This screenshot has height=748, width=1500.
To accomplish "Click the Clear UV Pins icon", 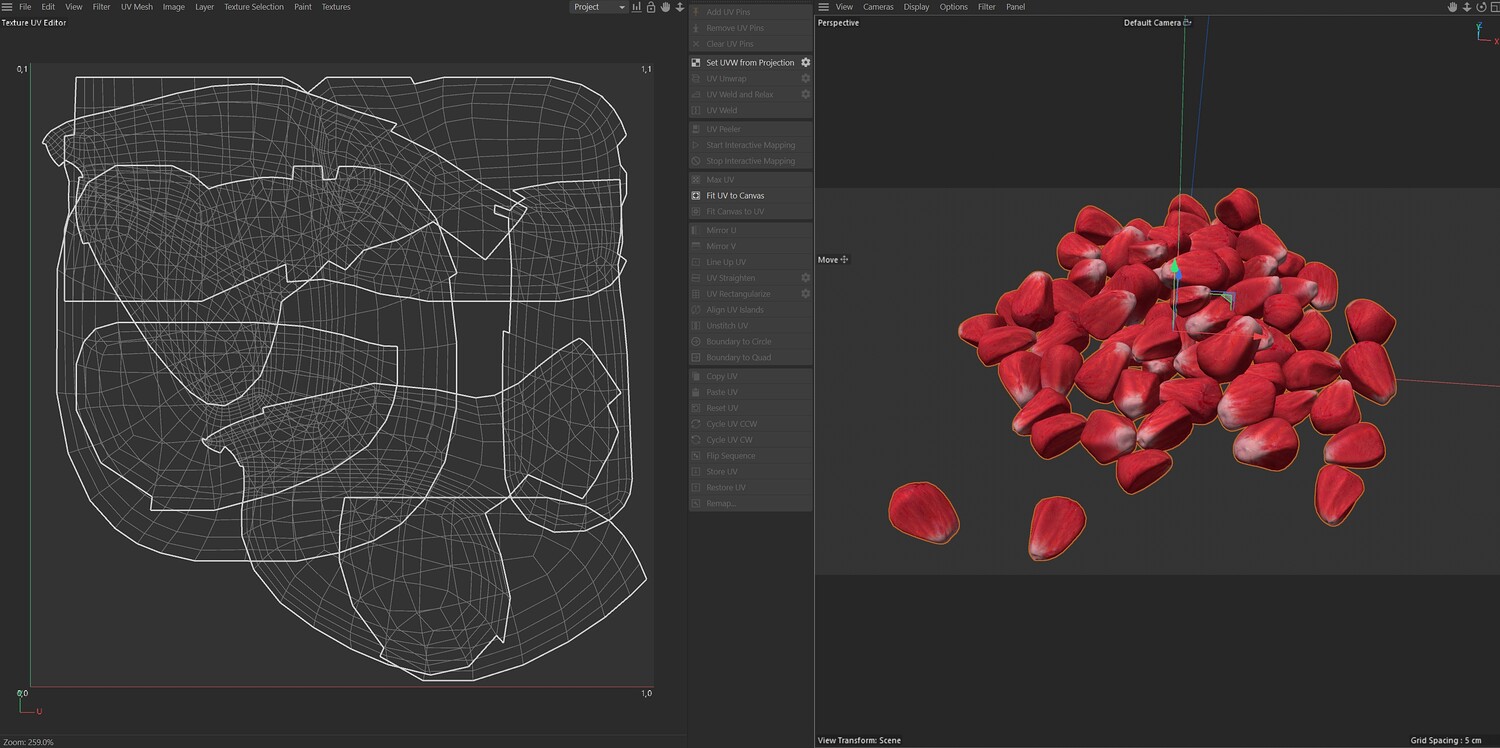I will coord(696,44).
